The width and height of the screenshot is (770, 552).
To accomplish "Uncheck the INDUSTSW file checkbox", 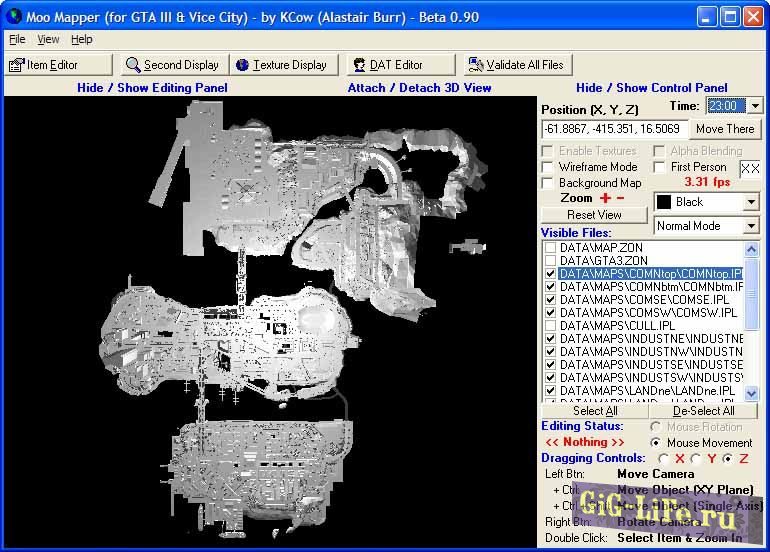I will (550, 378).
